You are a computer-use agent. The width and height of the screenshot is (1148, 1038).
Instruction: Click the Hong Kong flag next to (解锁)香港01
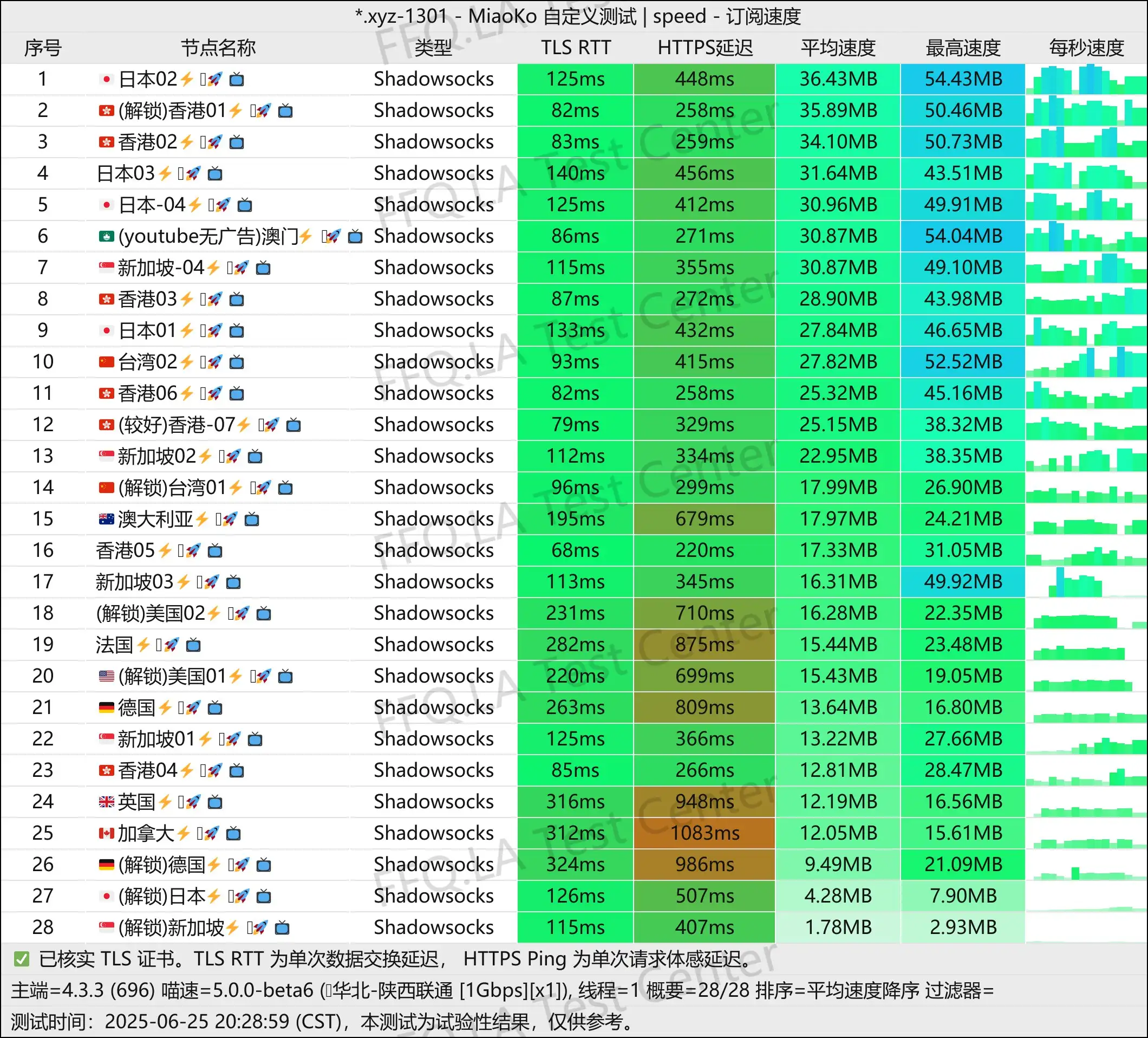(106, 111)
